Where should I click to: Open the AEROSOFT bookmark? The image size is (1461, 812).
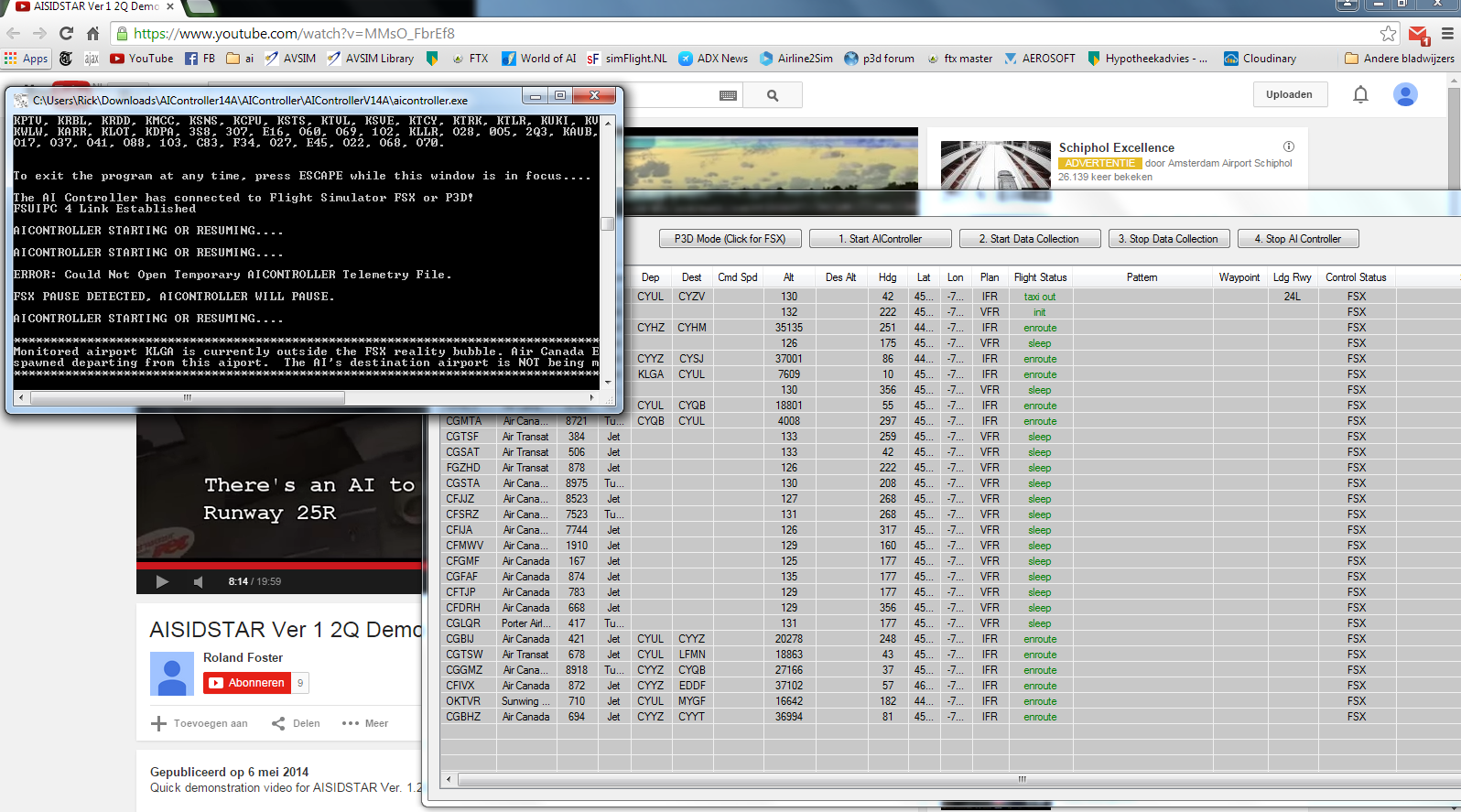(x=1040, y=59)
